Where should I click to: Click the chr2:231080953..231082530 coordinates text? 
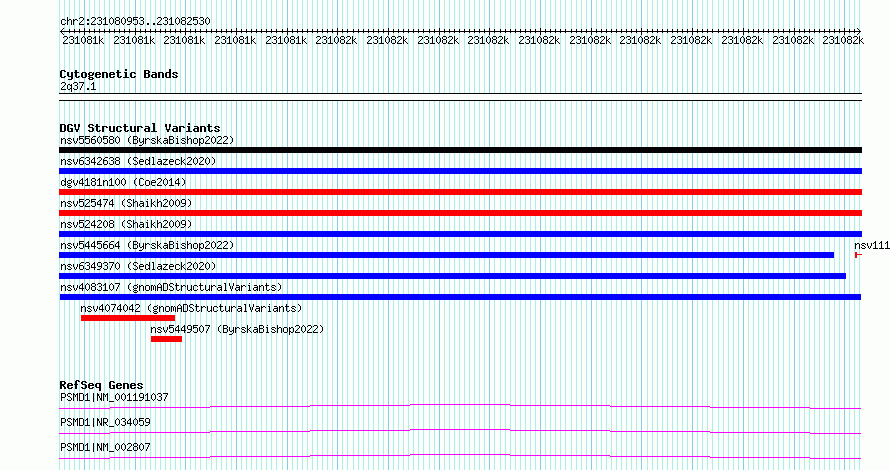135,21
